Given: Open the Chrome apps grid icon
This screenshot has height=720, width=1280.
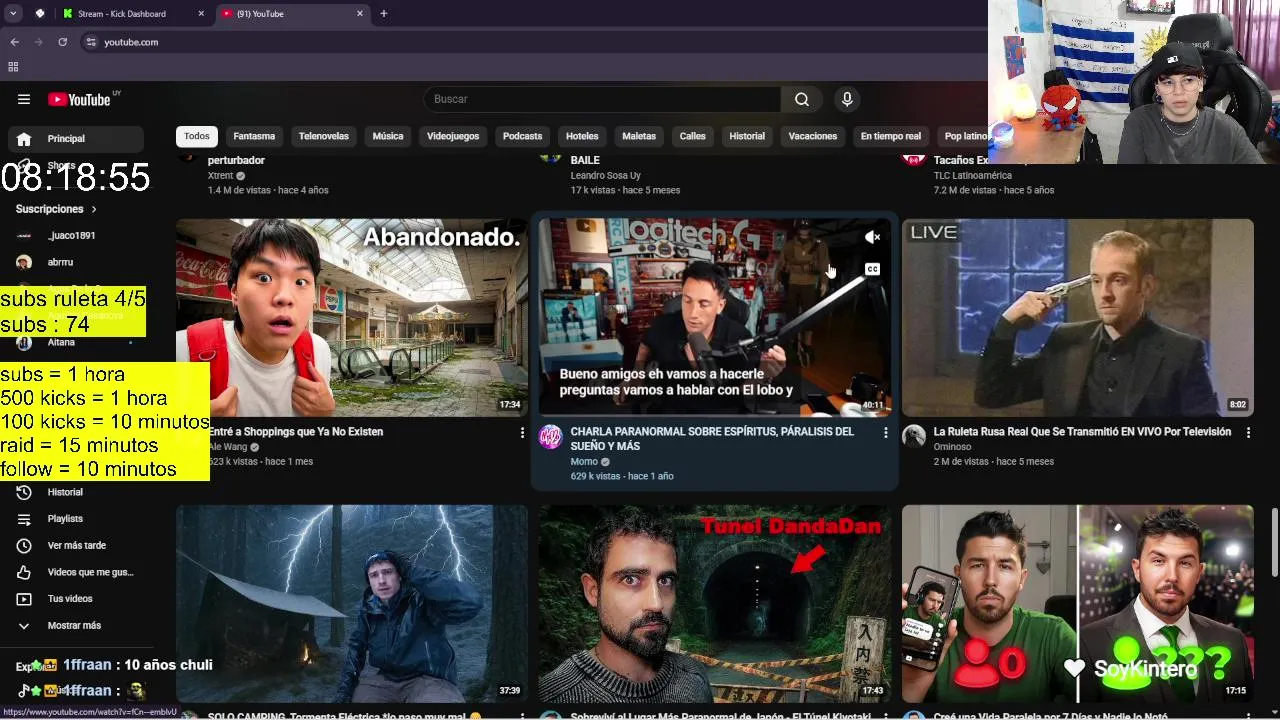Looking at the screenshot, I should coord(13,67).
